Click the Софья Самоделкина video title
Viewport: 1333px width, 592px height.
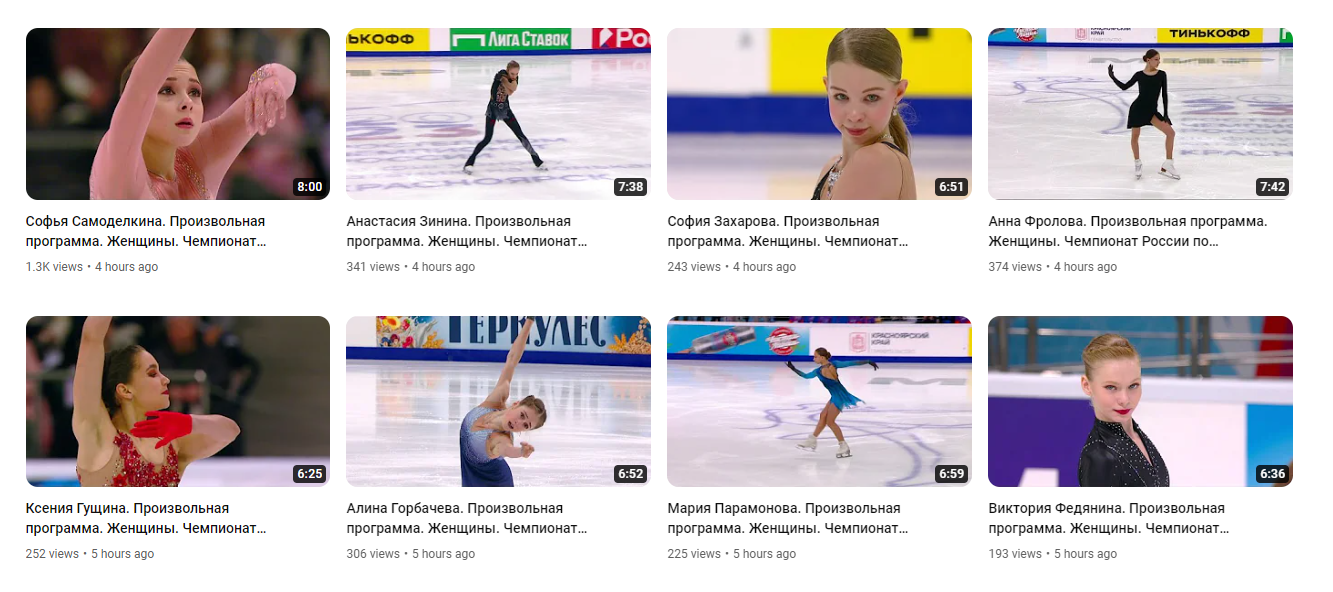146,231
